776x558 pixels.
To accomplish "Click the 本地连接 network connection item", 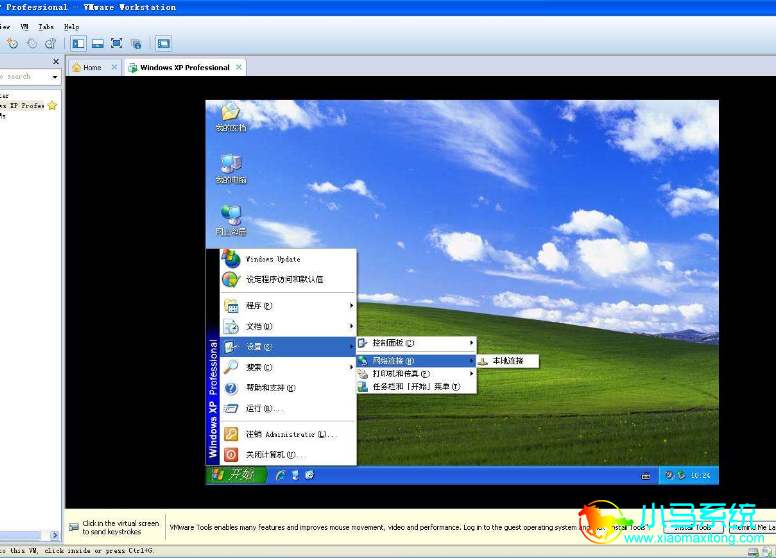I will click(507, 361).
